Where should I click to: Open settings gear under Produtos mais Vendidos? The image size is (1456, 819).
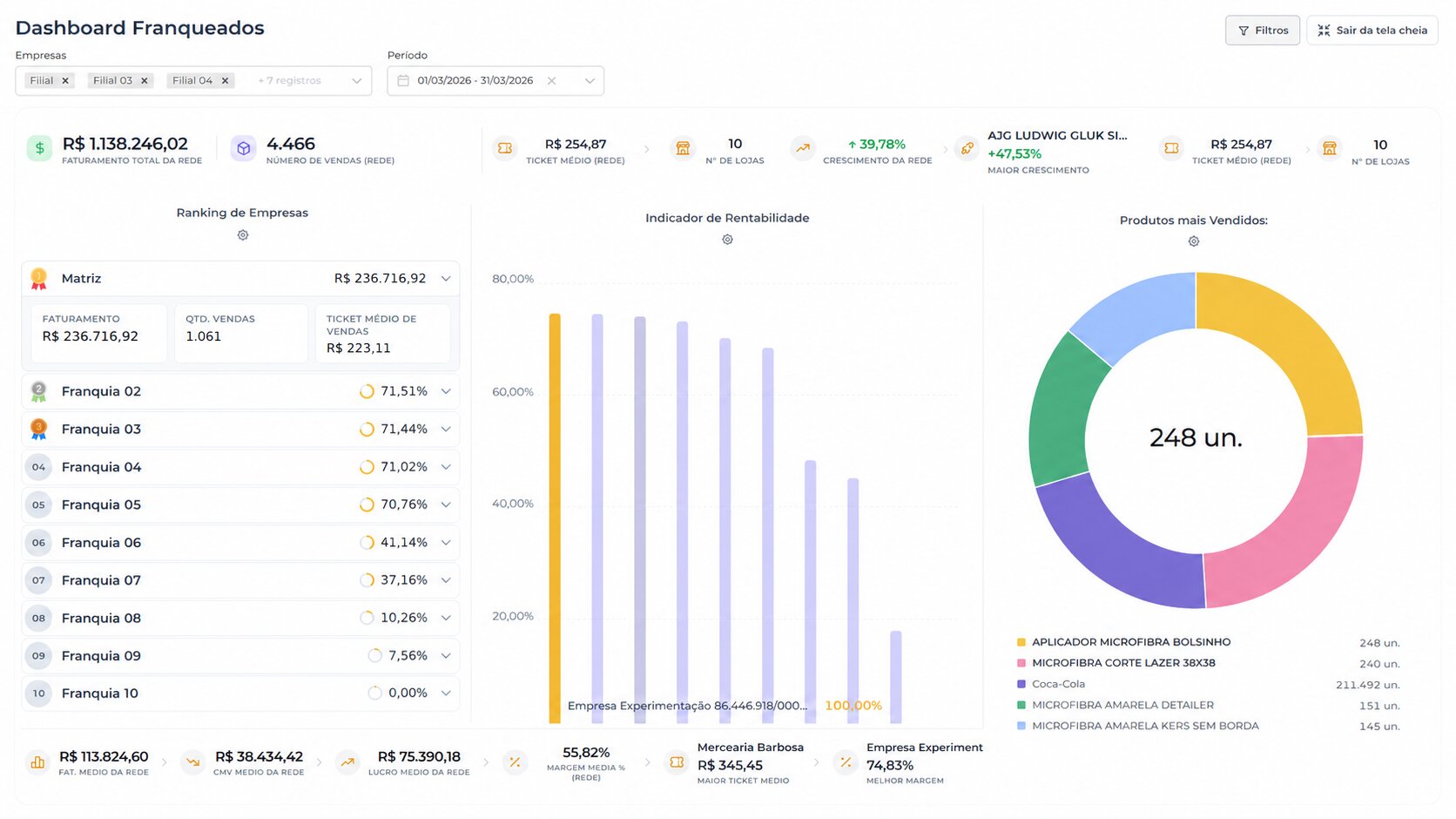[x=1194, y=241]
